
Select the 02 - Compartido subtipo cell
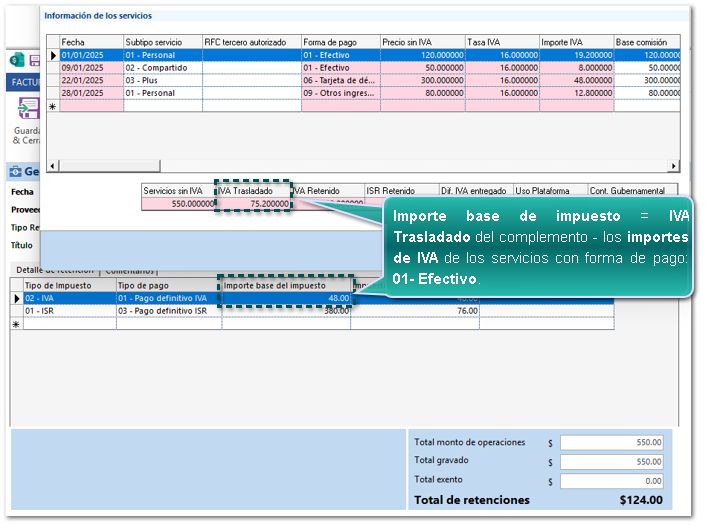pyautogui.click(x=162, y=68)
